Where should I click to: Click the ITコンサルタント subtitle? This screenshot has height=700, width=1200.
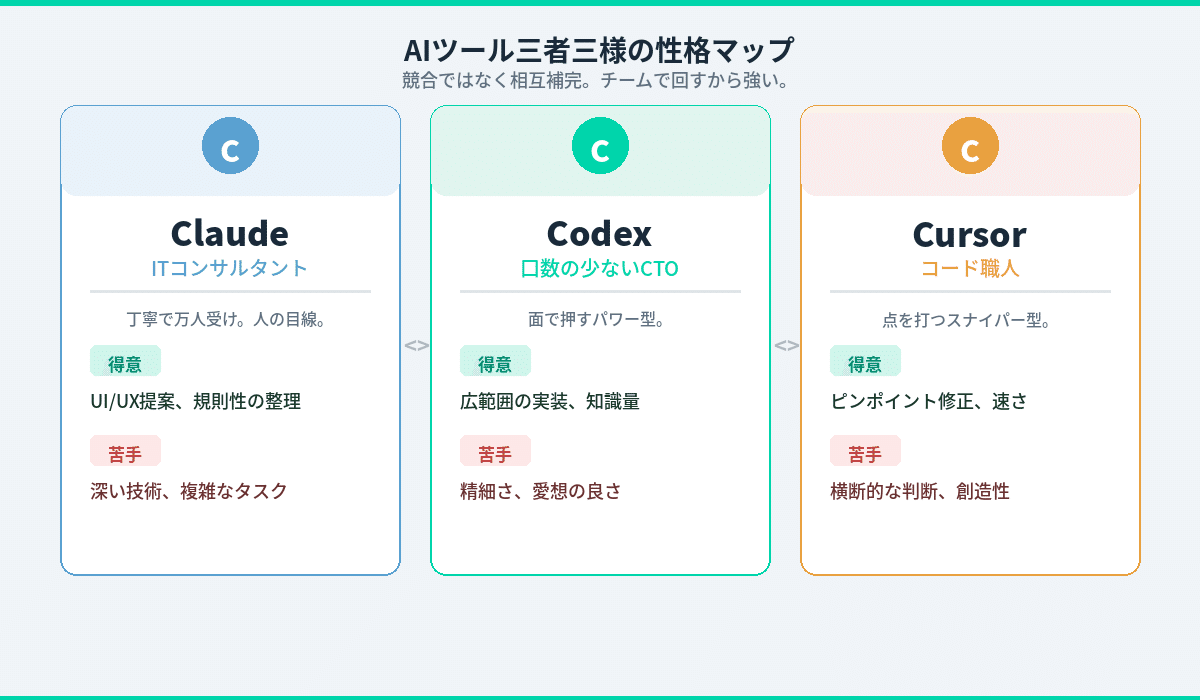[x=230, y=268]
